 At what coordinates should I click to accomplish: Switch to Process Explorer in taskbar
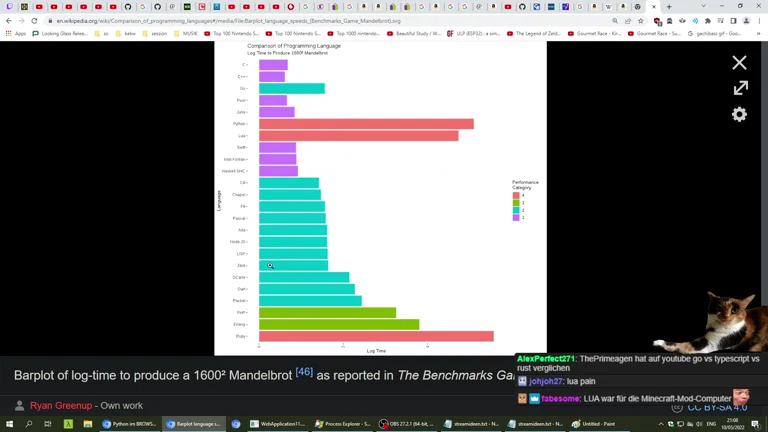pos(344,424)
